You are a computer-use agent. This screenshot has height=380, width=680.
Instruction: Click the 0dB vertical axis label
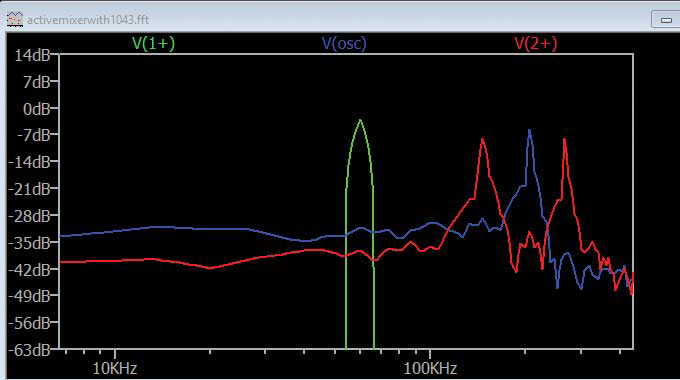[36, 109]
